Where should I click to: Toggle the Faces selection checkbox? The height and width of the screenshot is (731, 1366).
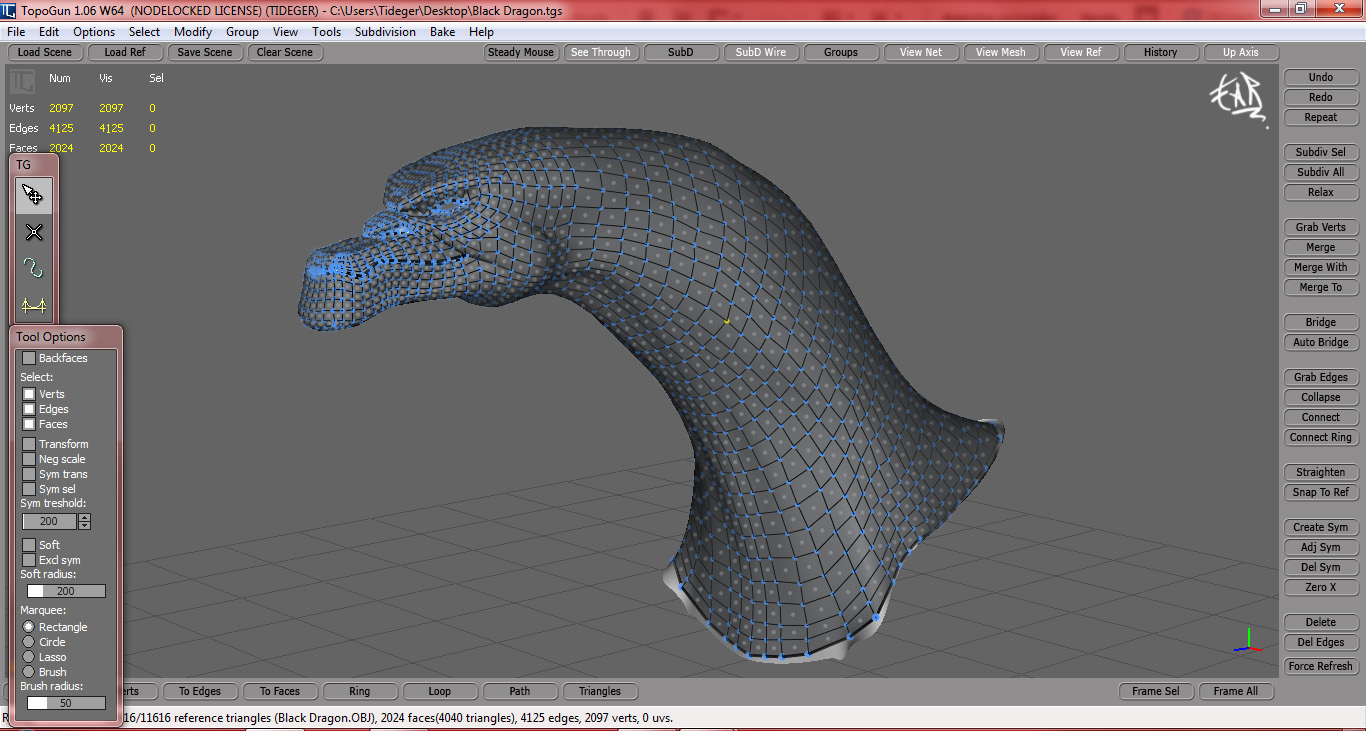coord(29,424)
